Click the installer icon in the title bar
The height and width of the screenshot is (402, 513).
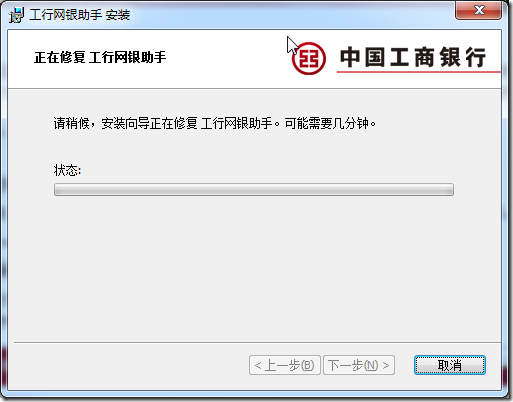click(17, 15)
